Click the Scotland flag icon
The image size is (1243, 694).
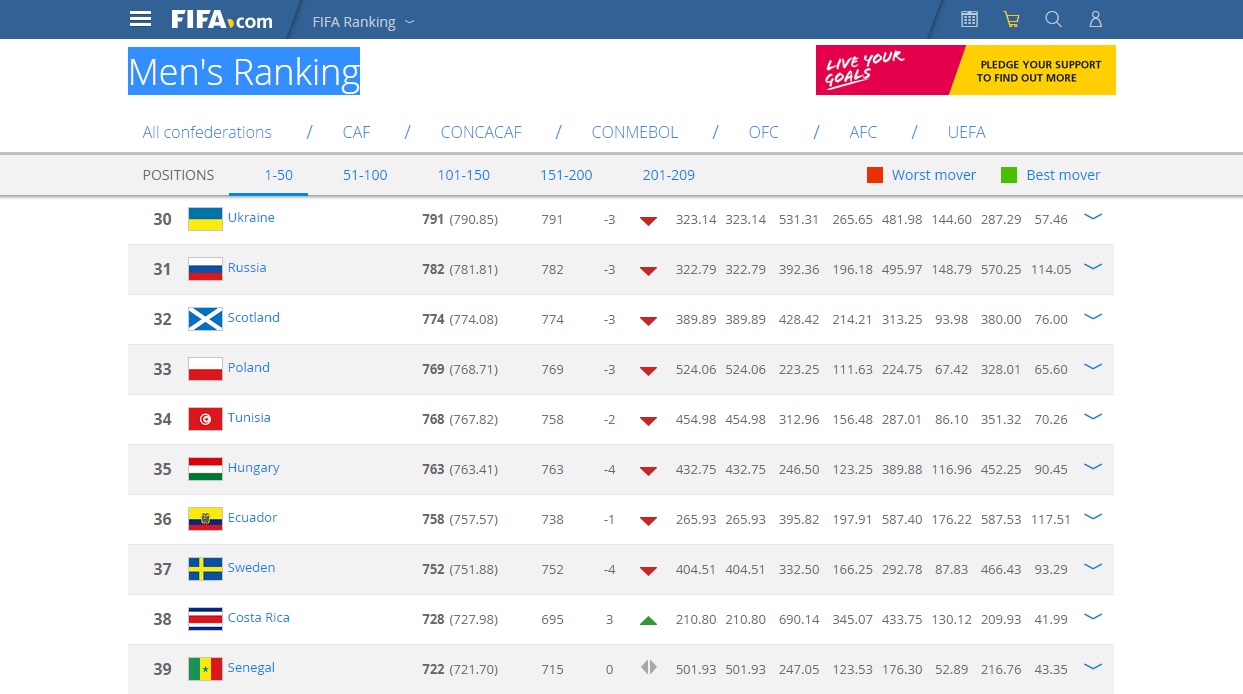205,319
